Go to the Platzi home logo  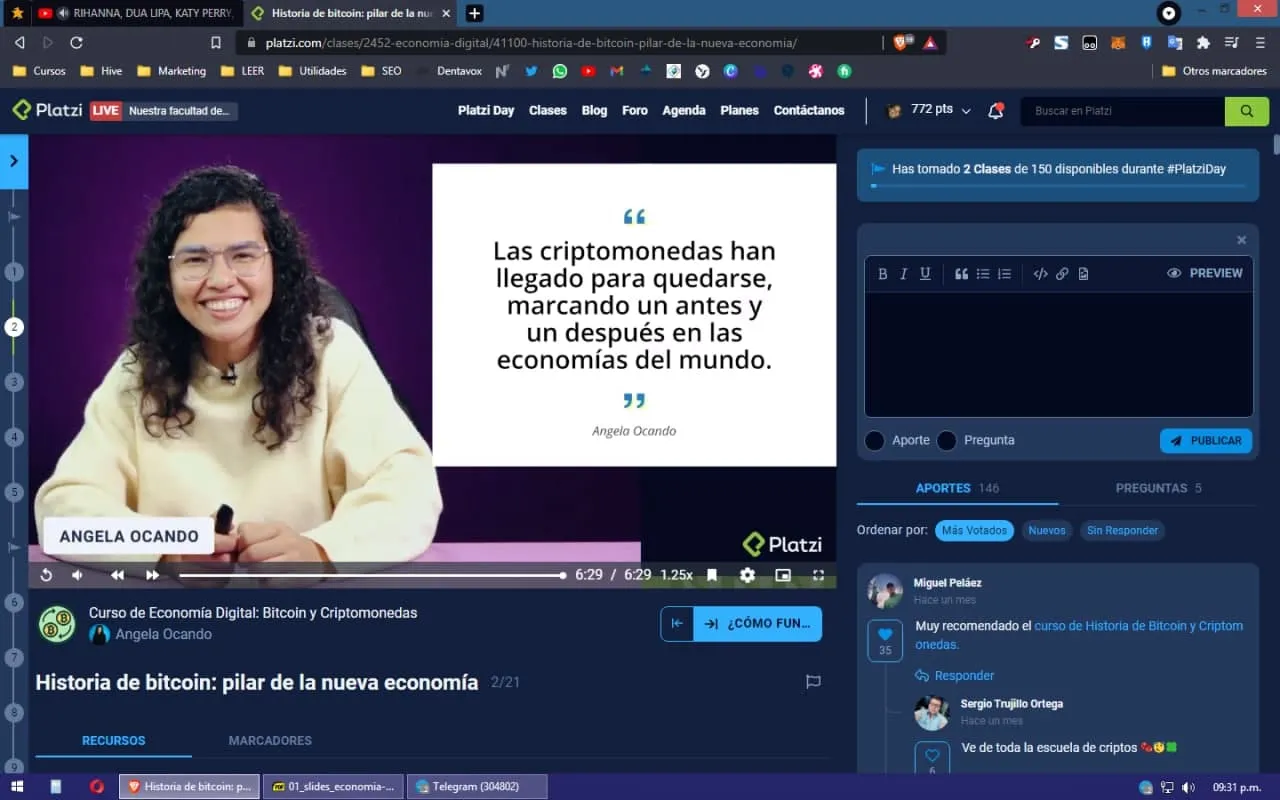[x=47, y=110]
